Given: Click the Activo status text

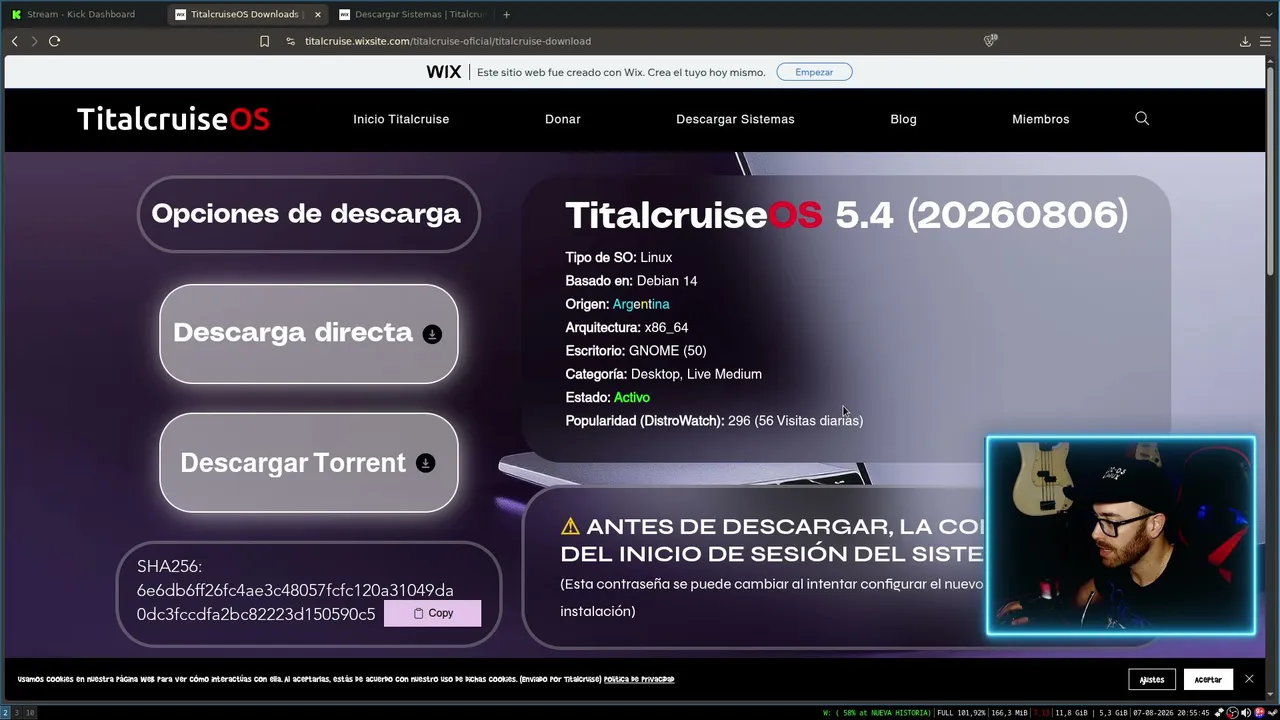Looking at the screenshot, I should click(x=632, y=398).
